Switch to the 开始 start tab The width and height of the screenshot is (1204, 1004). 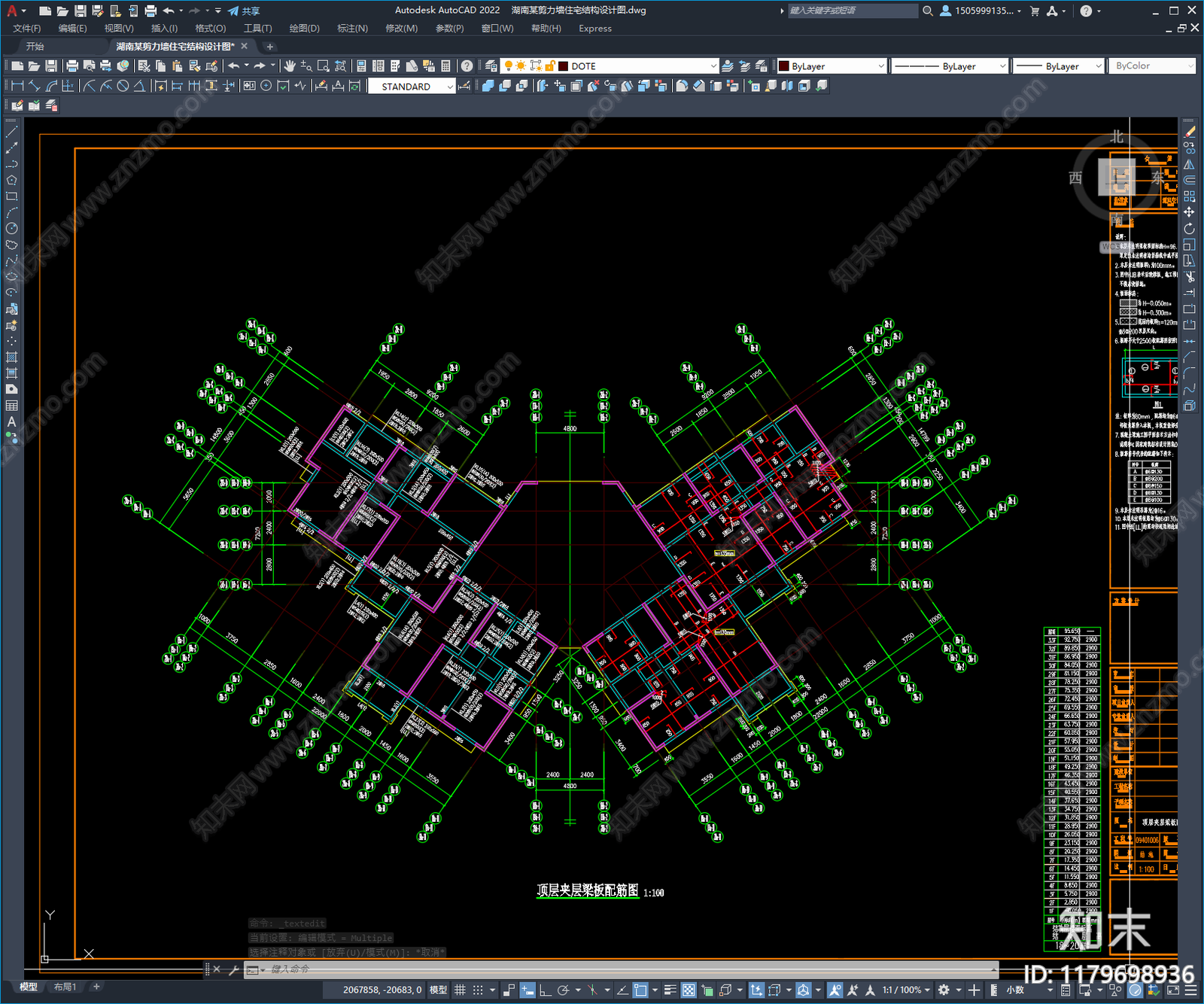35,47
